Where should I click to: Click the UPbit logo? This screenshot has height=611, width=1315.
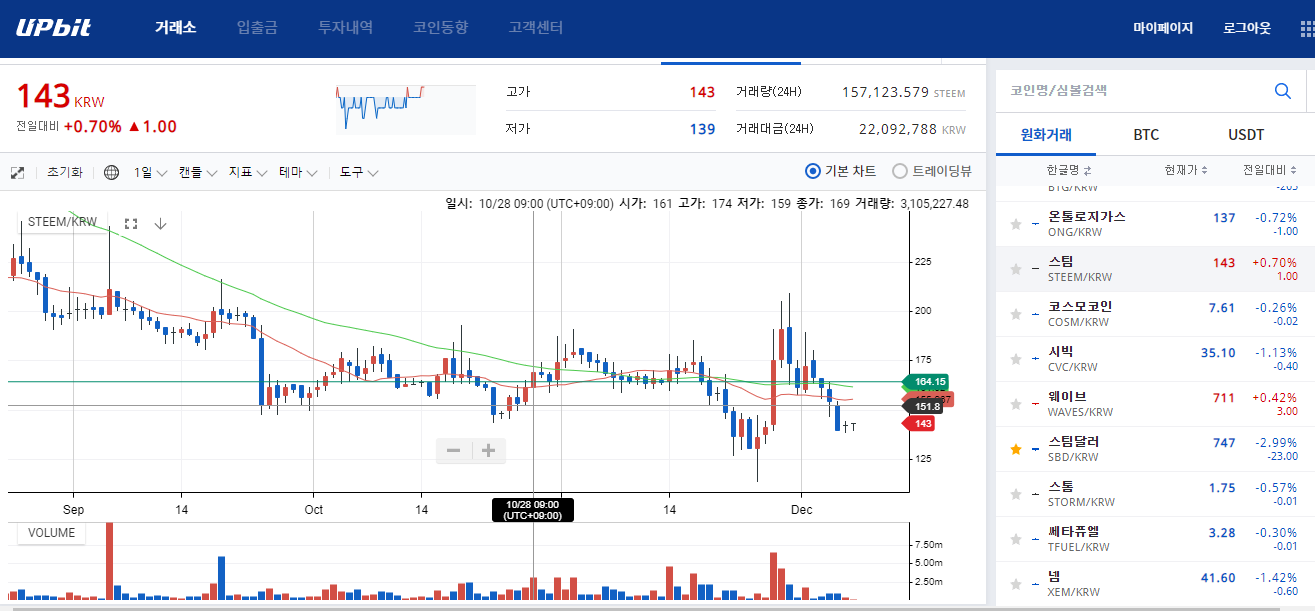point(53,28)
